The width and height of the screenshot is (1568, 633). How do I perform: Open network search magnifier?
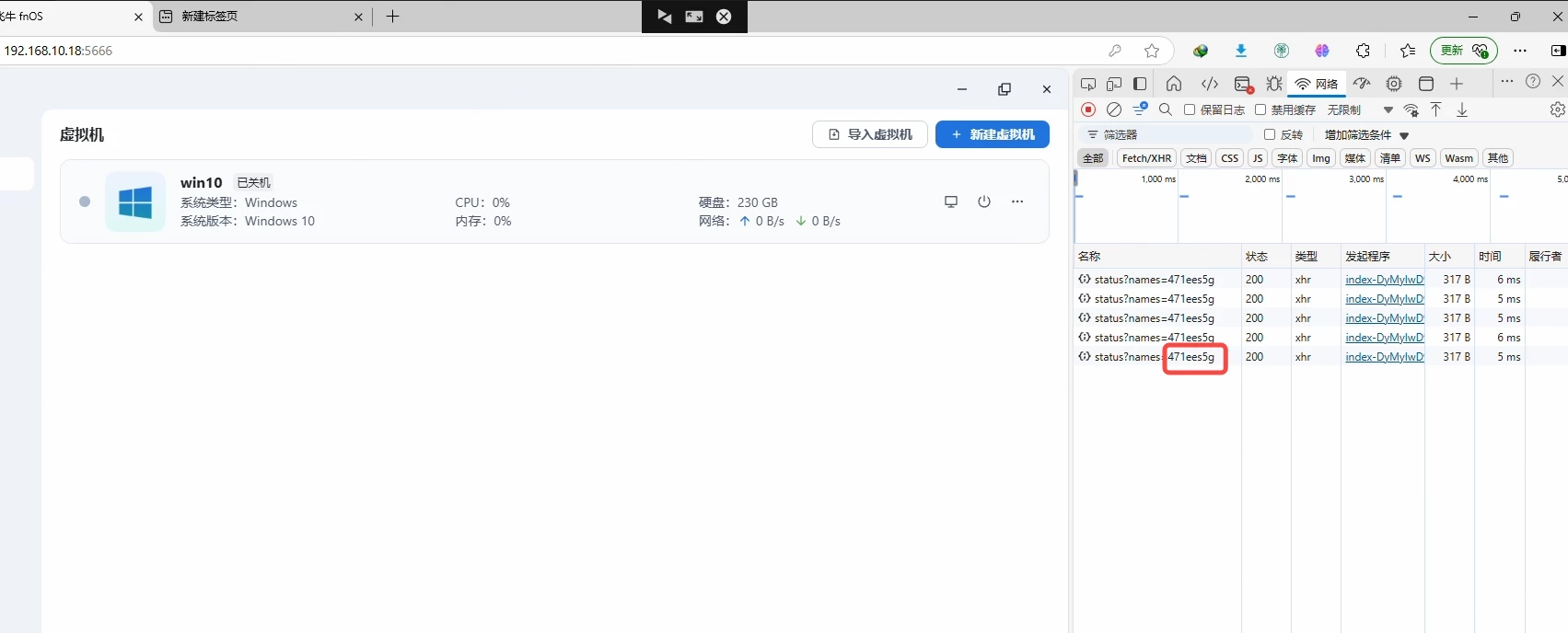[1166, 109]
